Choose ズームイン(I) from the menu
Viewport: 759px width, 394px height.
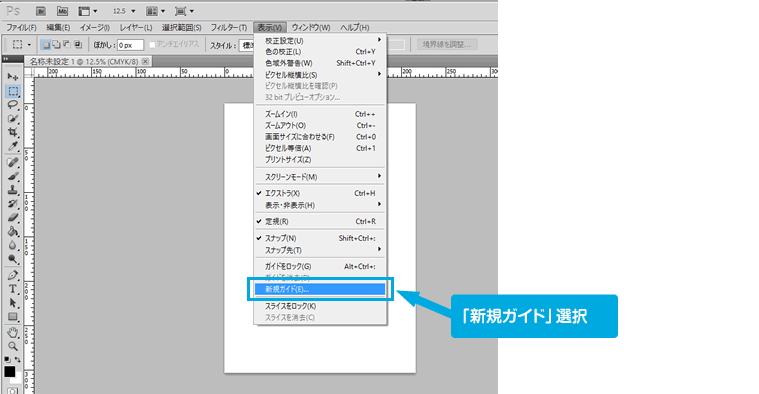319,114
